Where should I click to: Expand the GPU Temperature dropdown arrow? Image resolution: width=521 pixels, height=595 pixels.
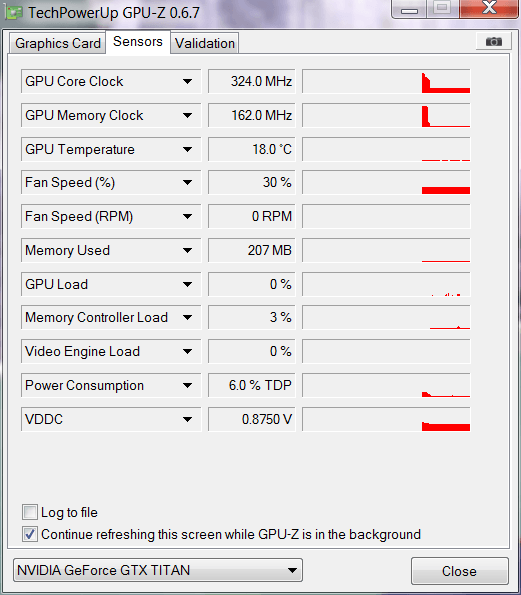(x=187, y=149)
